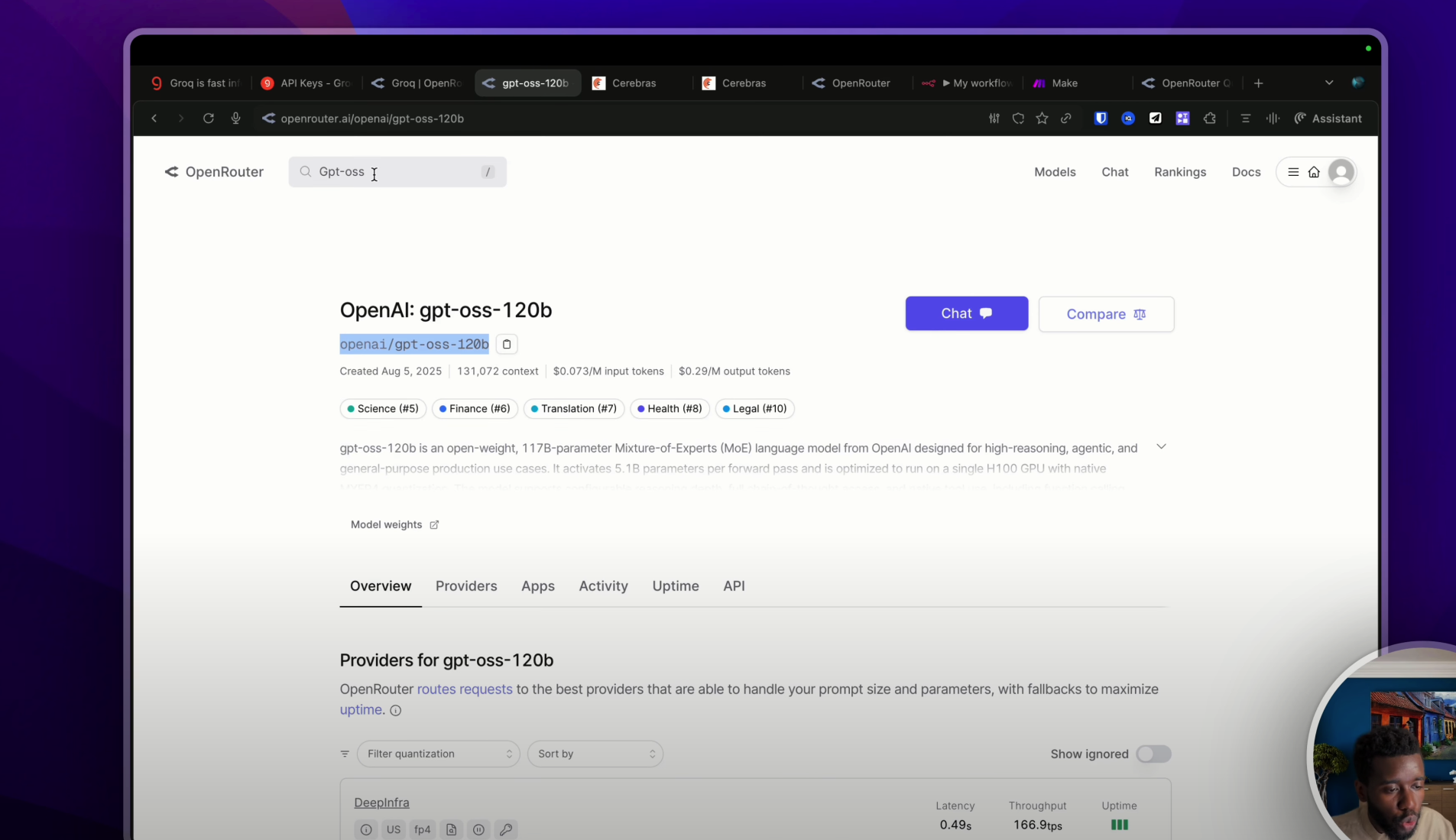Open the Bitwarden shield extension
Image resolution: width=1456 pixels, height=840 pixels.
point(1101,118)
